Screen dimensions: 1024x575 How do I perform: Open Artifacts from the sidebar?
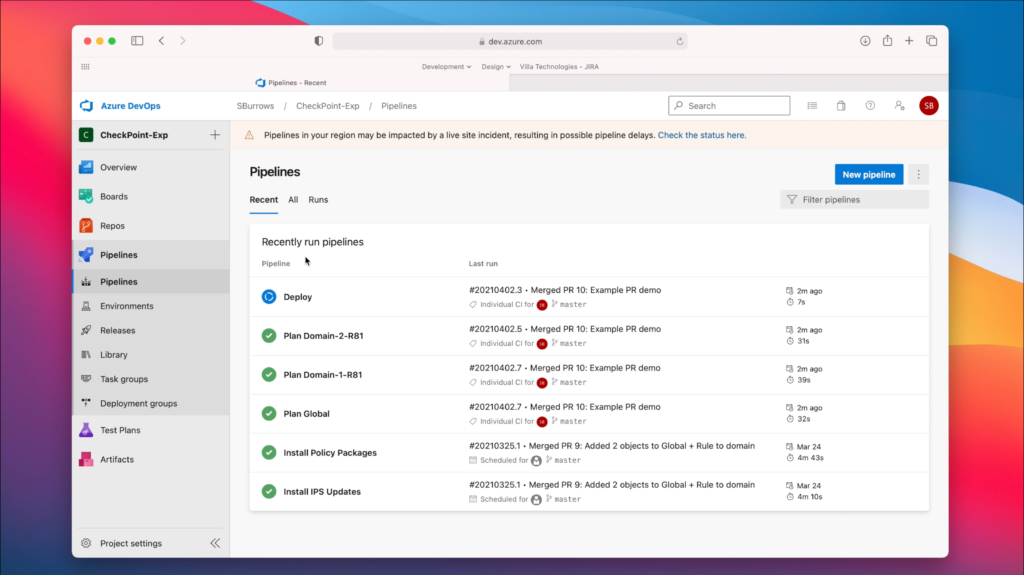(117, 459)
